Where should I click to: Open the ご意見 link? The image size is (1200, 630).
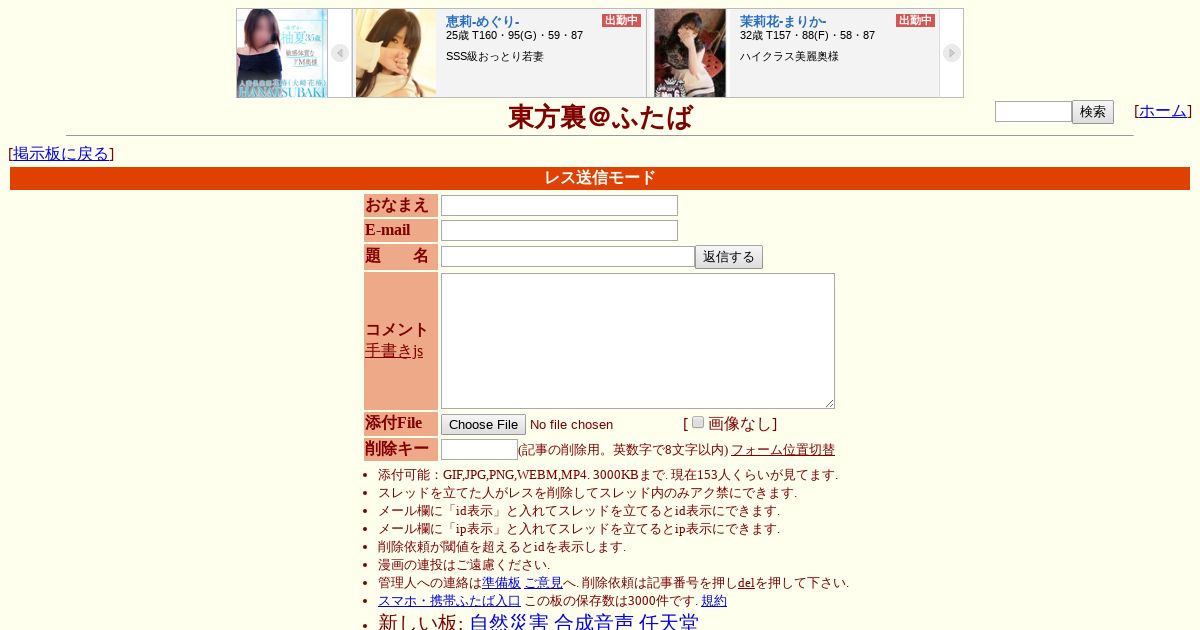coord(543,583)
